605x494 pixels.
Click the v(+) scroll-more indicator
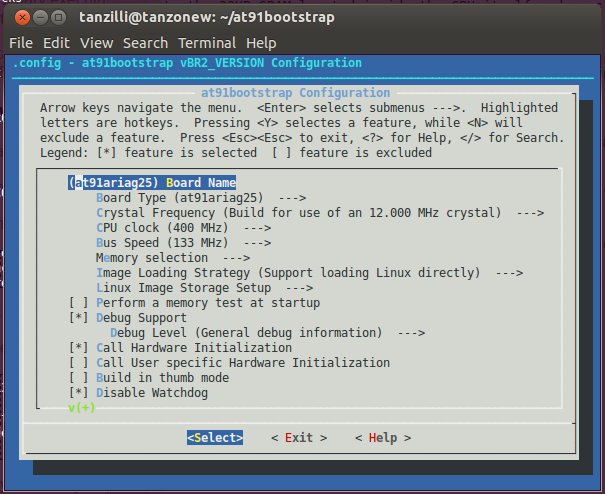pyautogui.click(x=81, y=408)
